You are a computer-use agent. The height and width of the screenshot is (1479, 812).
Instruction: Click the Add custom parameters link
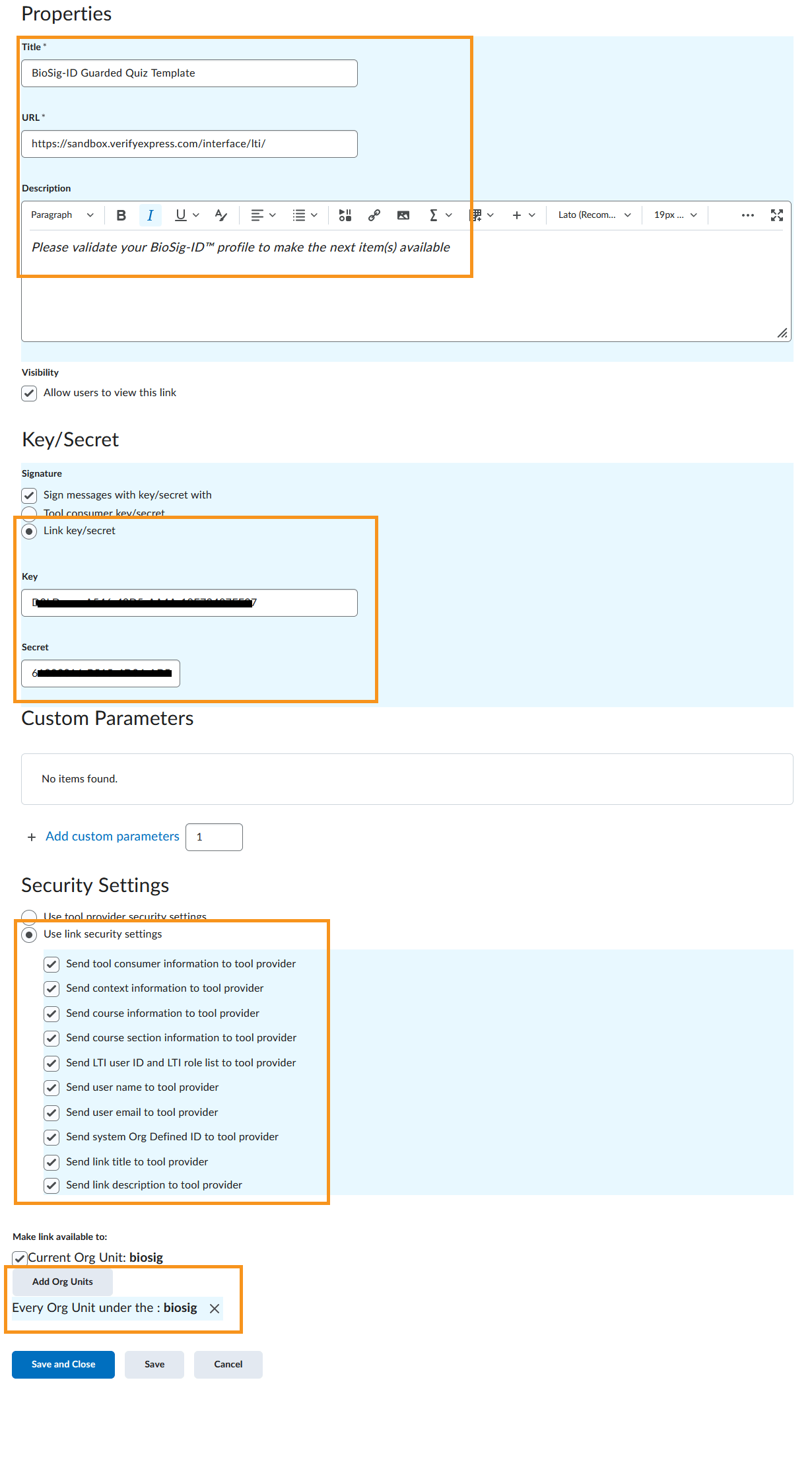[112, 837]
